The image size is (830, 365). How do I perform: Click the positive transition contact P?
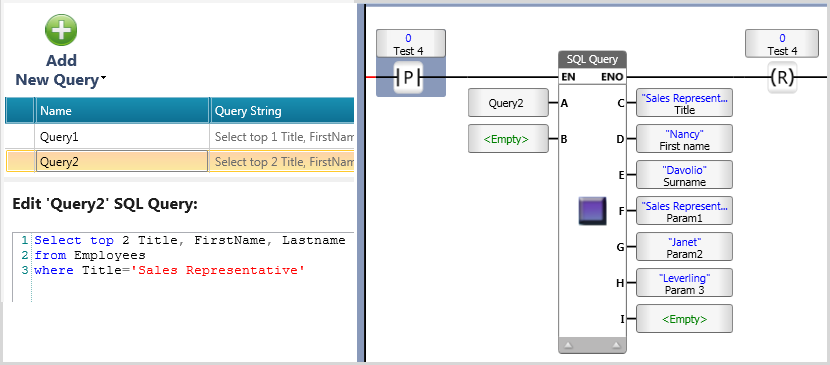coord(408,78)
